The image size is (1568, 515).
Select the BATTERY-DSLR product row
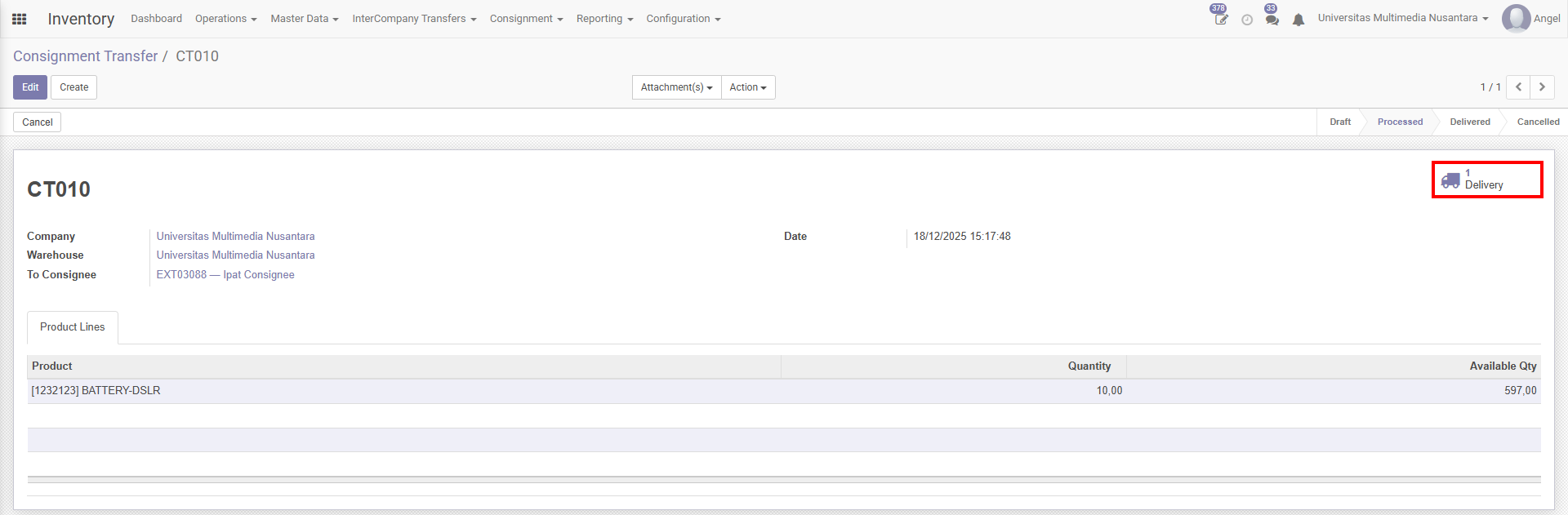coord(96,391)
